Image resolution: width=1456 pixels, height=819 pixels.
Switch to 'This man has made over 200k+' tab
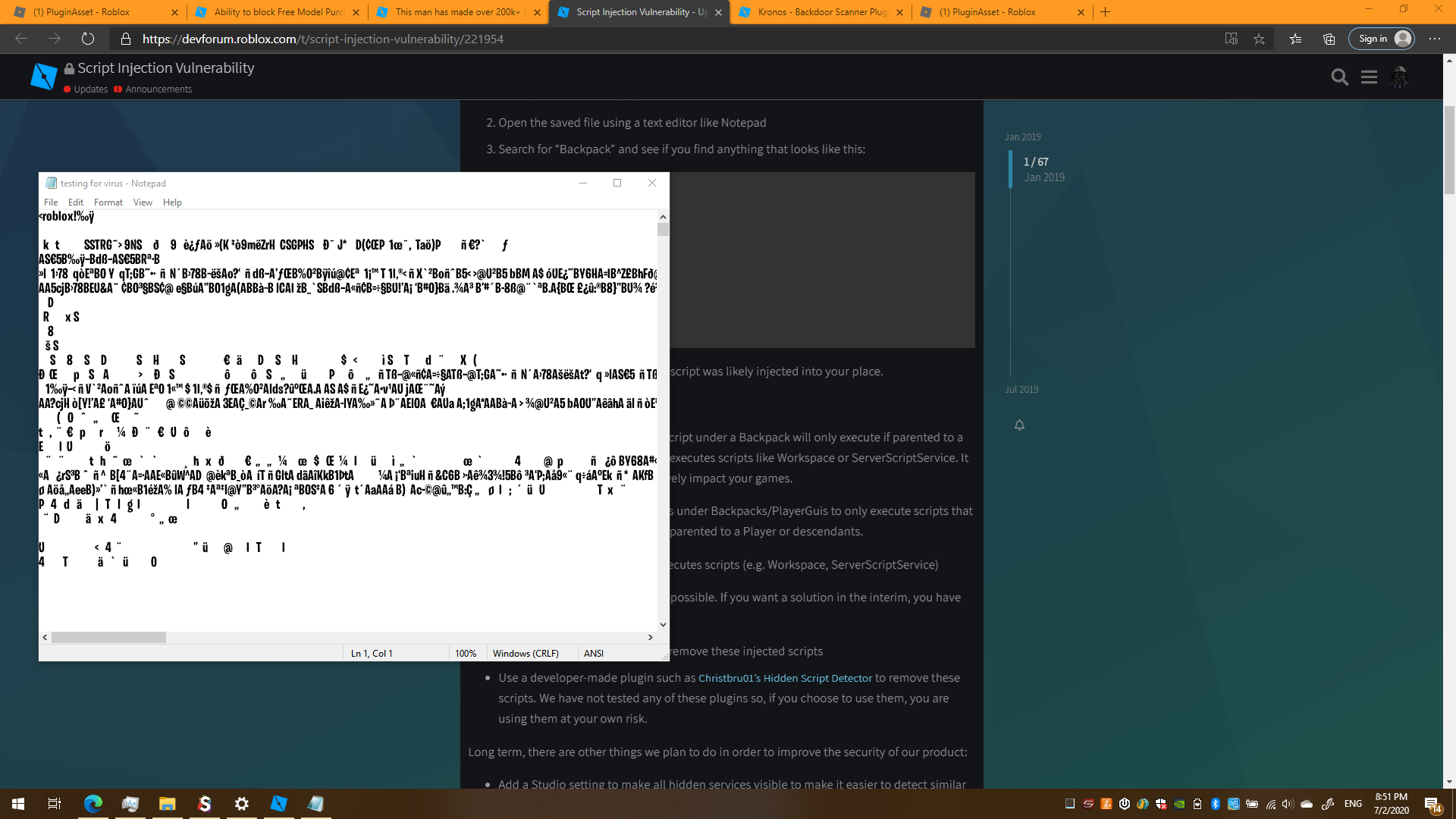pos(458,12)
